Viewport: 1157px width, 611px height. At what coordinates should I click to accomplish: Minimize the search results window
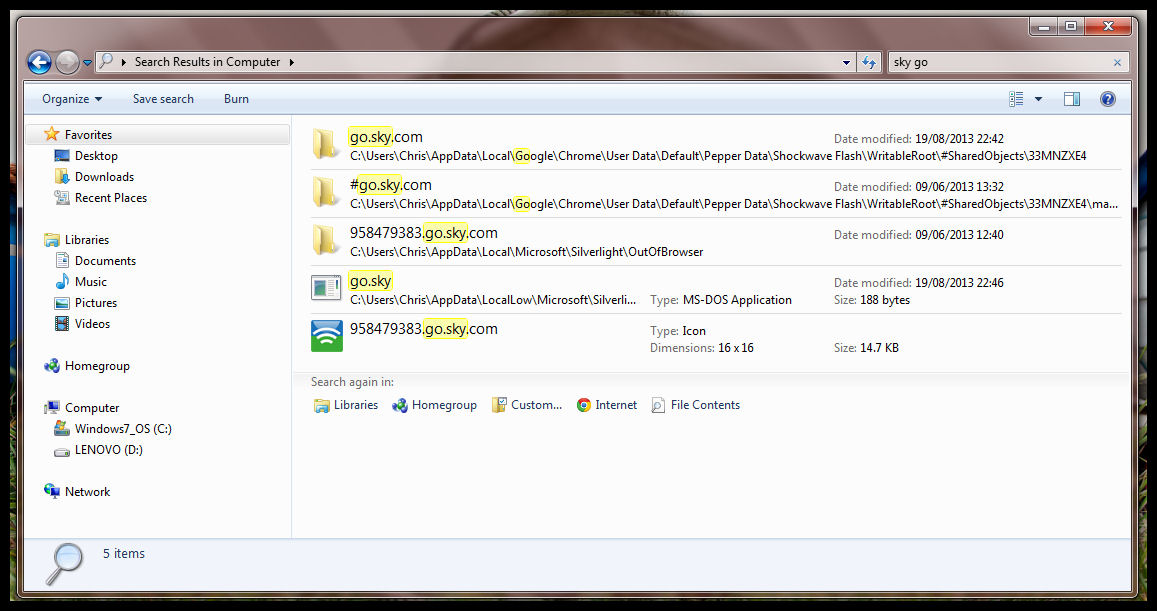pyautogui.click(x=1043, y=27)
